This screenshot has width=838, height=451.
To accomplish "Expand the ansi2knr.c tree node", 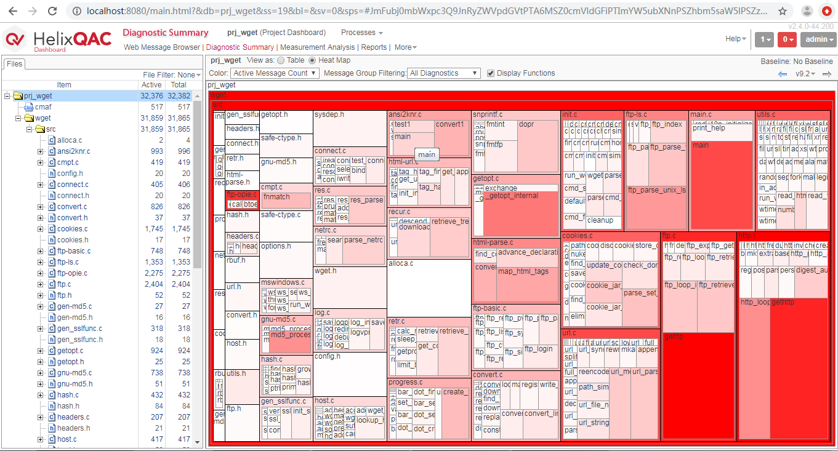I will tap(40, 152).
